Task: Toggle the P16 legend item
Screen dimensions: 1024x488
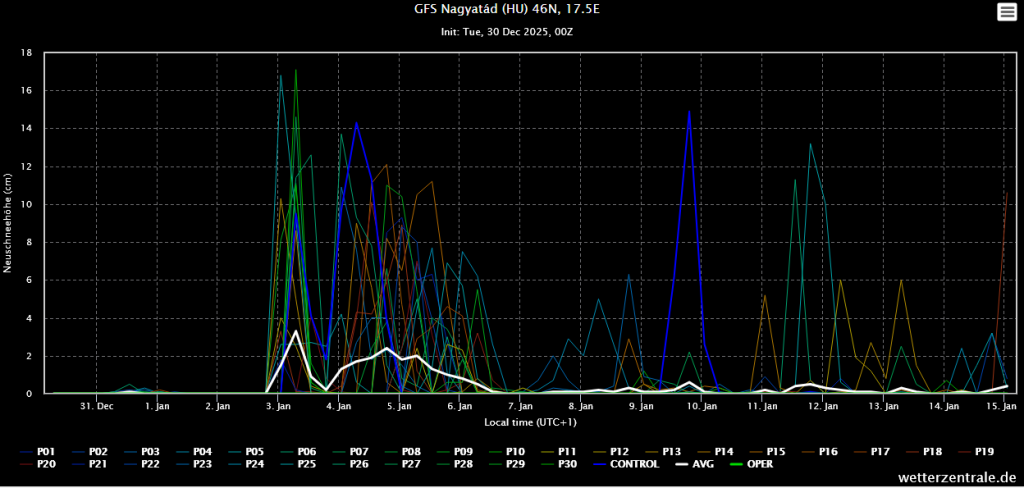Action: [x=826, y=452]
